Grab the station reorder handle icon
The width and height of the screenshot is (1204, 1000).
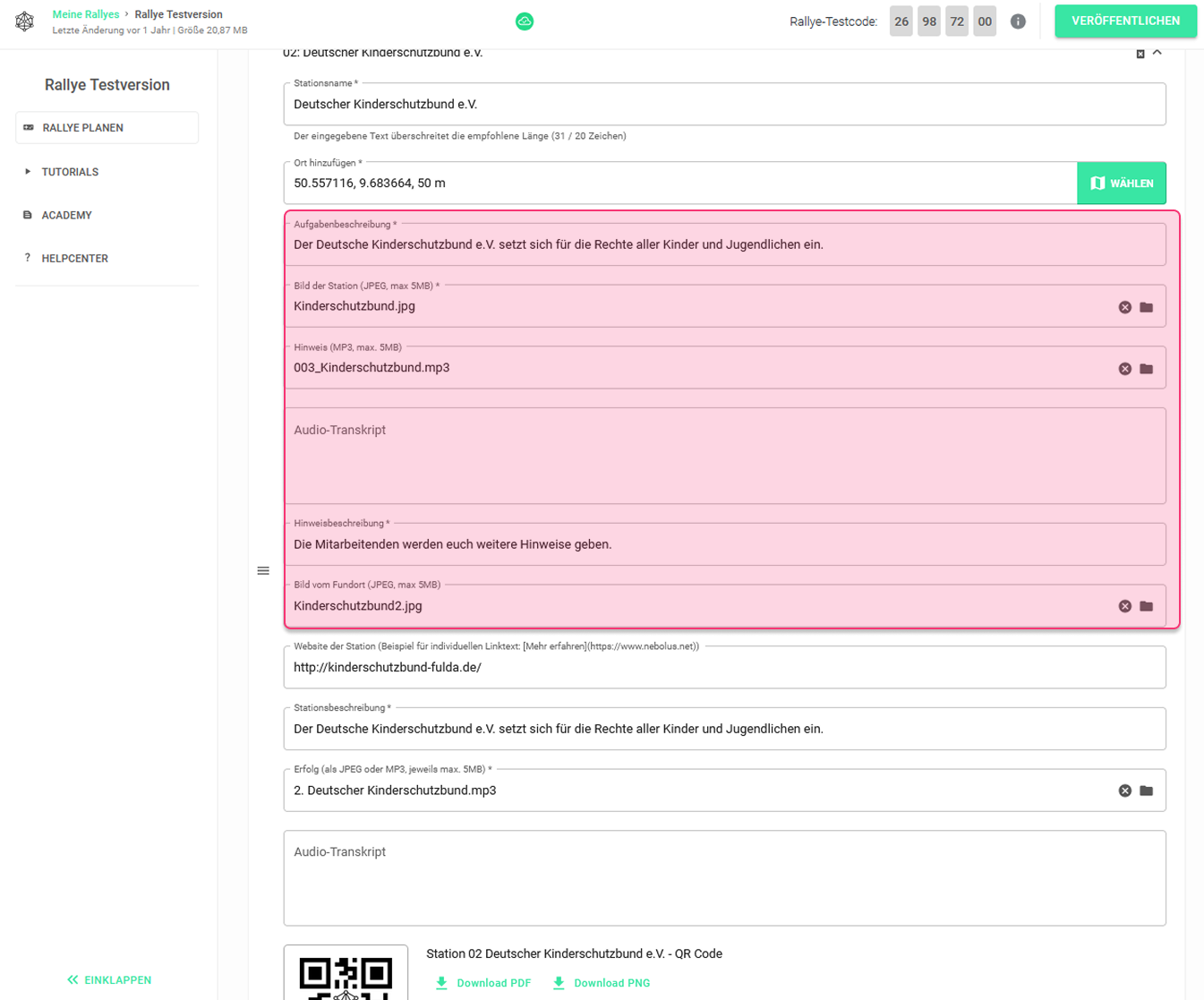[x=263, y=570]
